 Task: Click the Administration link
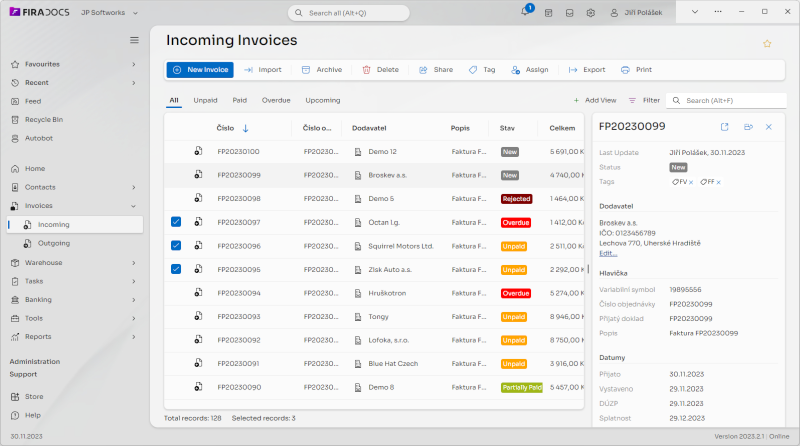tap(35, 361)
